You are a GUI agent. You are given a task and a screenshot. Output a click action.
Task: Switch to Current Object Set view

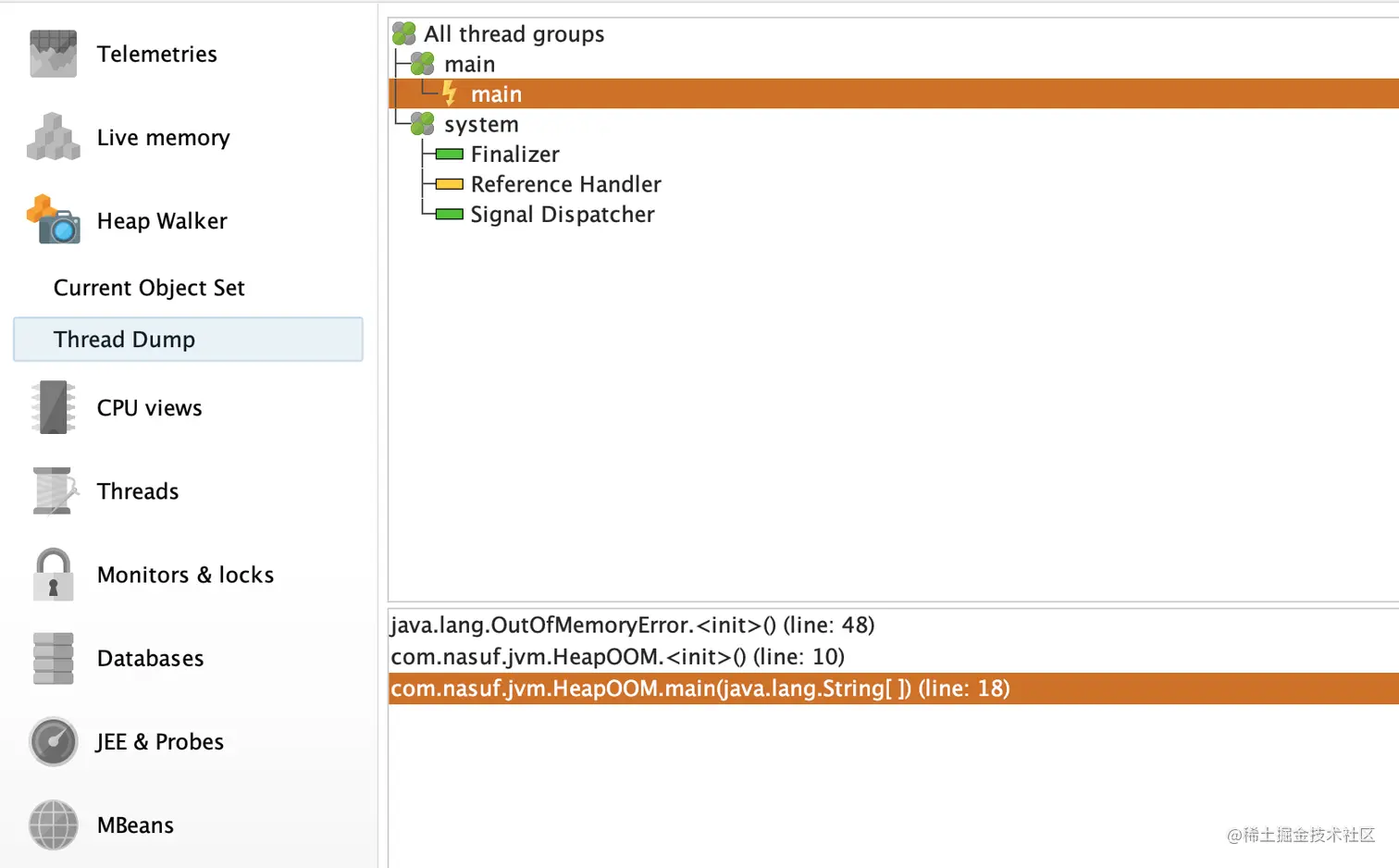coord(149,288)
